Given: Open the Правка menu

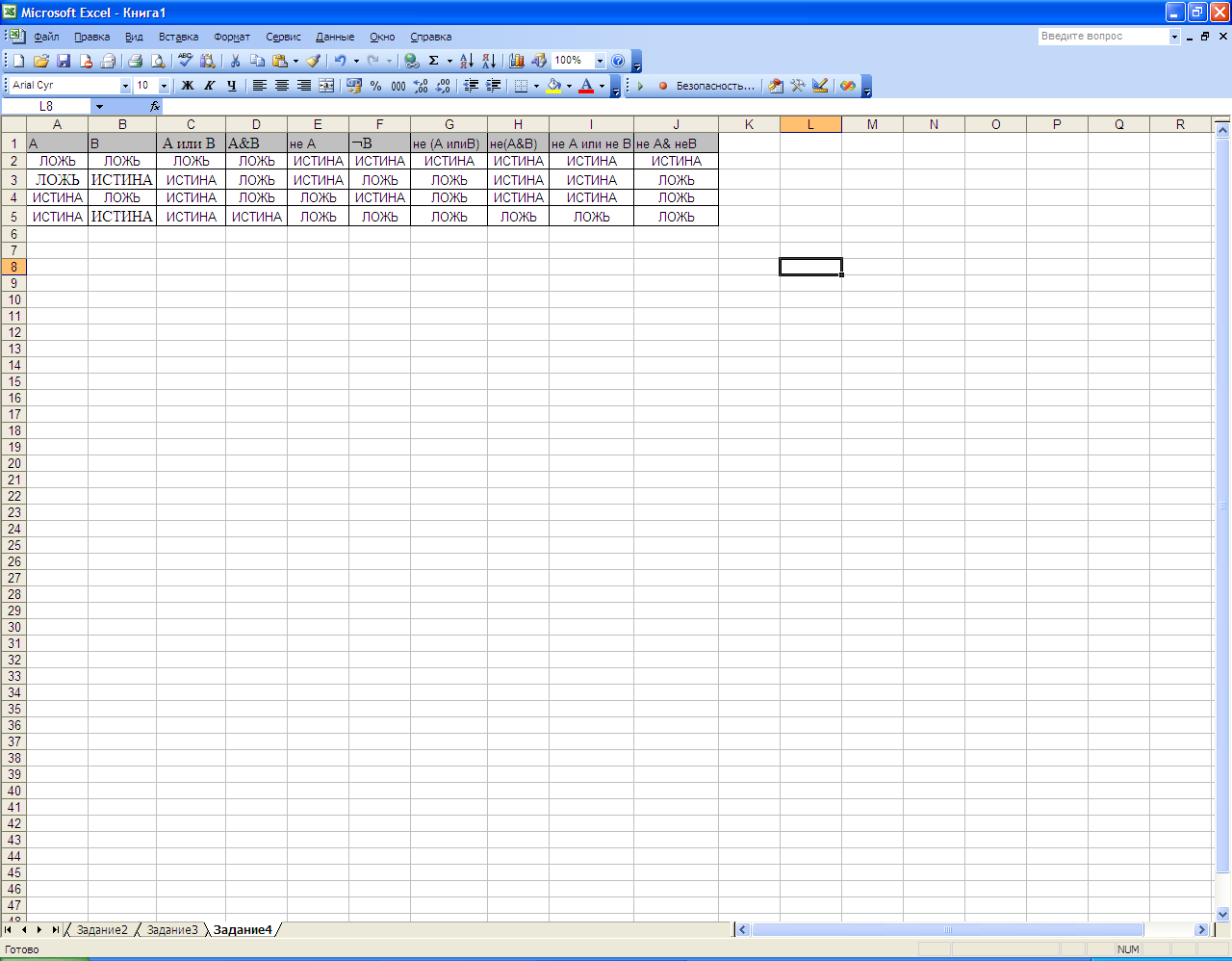Looking at the screenshot, I should 92,37.
